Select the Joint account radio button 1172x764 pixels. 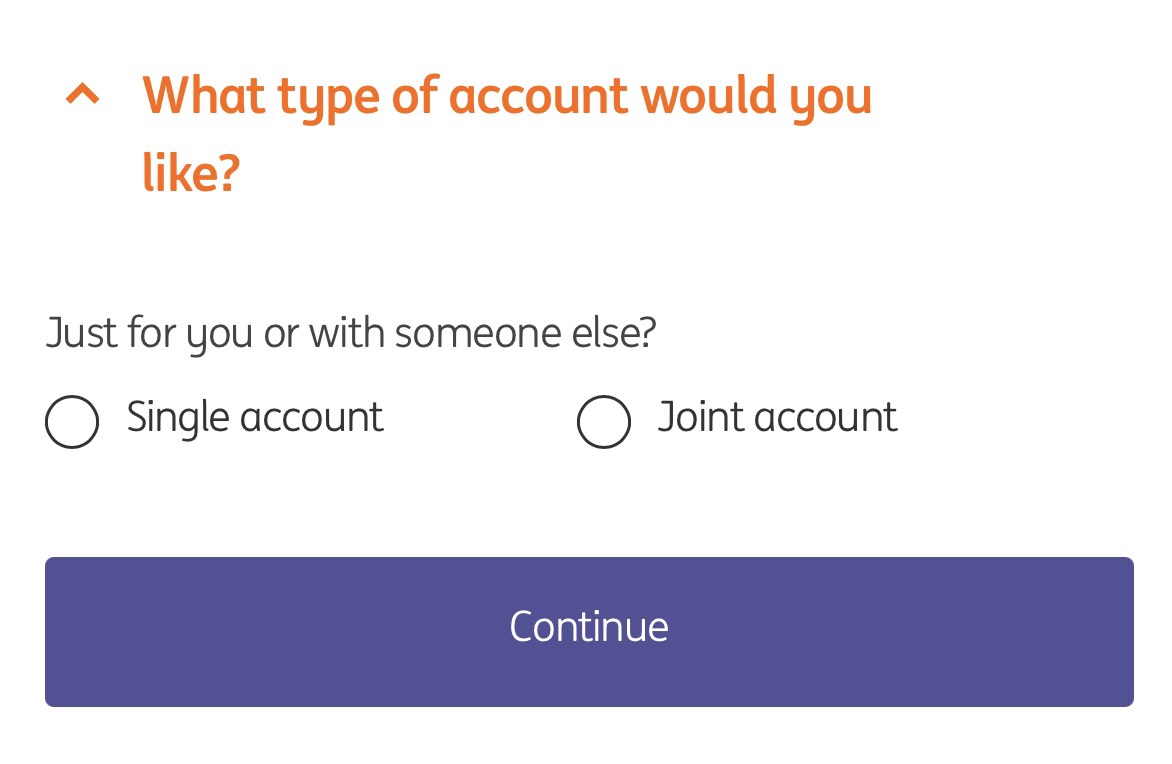click(x=604, y=421)
